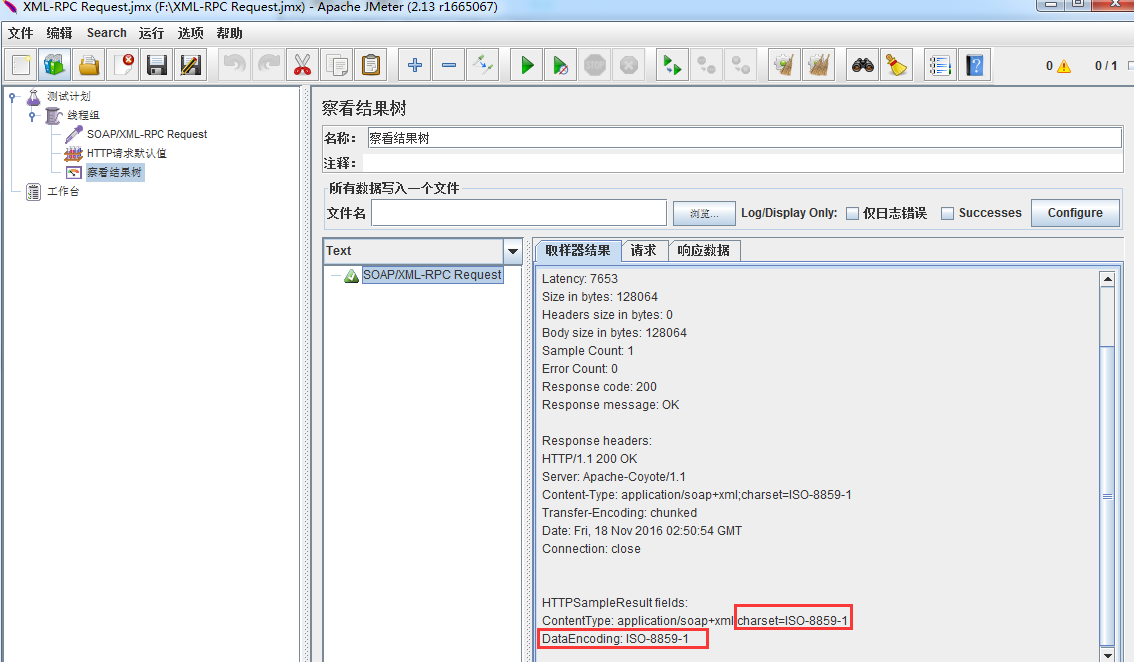Click the 'DataEncoding: ISO-8859-1' line
The height and width of the screenshot is (662, 1134).
(x=615, y=639)
